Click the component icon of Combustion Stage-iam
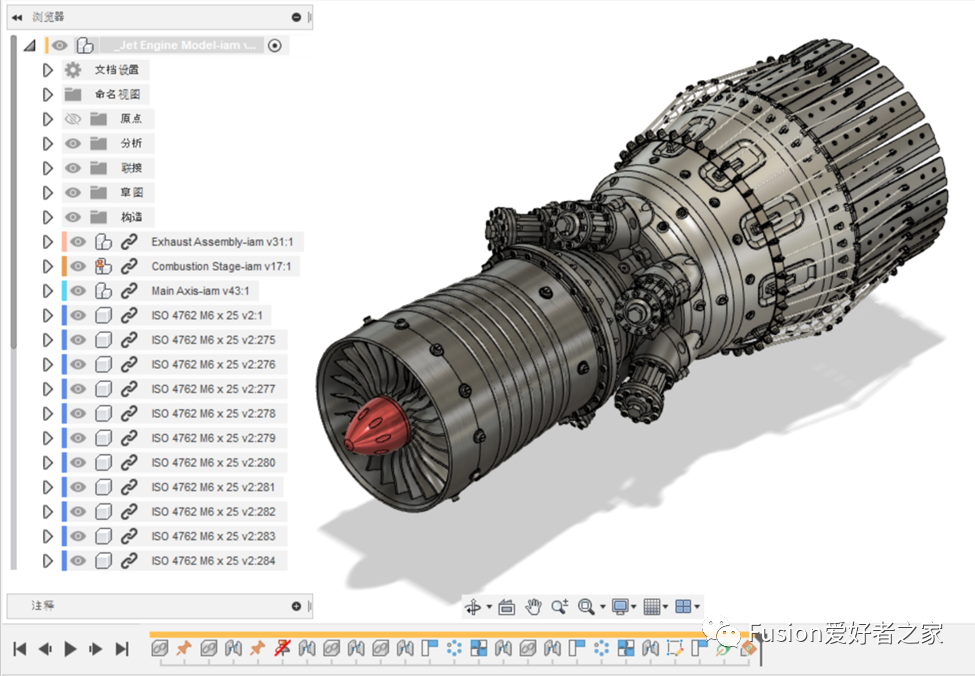Screen dimensions: 975x676 [103, 267]
